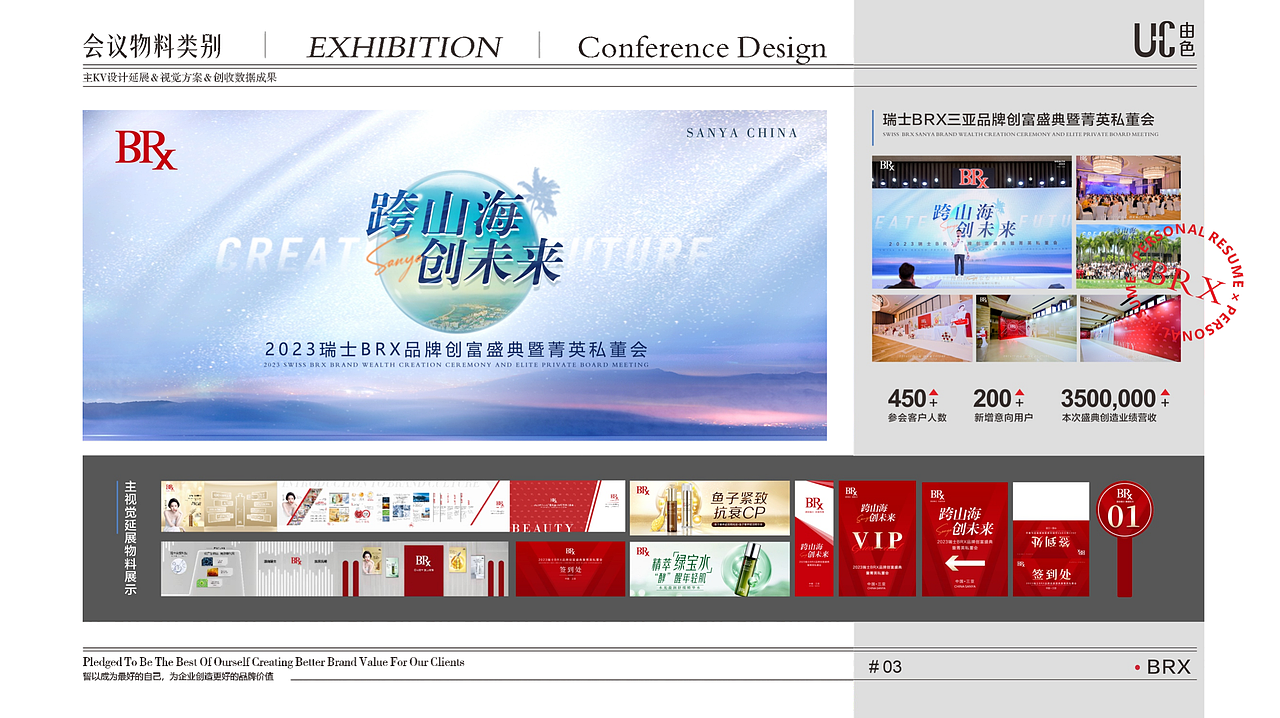Switch to the EXHIBITION tab
This screenshot has height=718, width=1280.
[x=405, y=47]
